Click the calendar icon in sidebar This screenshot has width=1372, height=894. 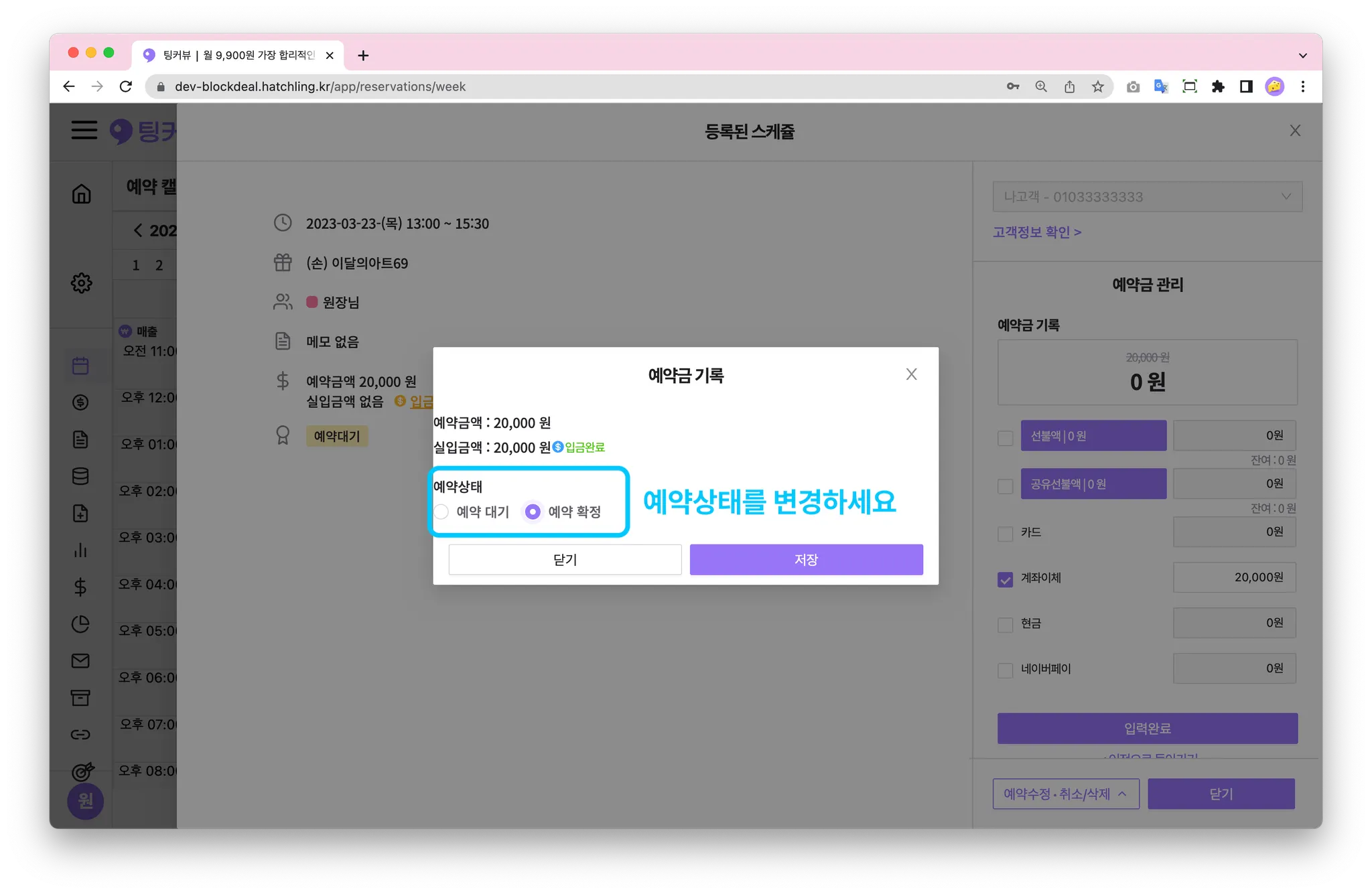pos(80,366)
